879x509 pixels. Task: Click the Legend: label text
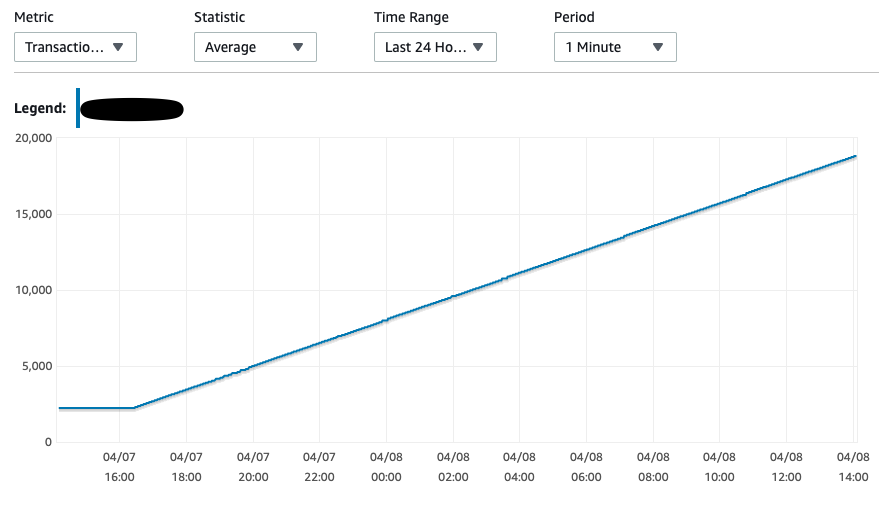coord(40,108)
